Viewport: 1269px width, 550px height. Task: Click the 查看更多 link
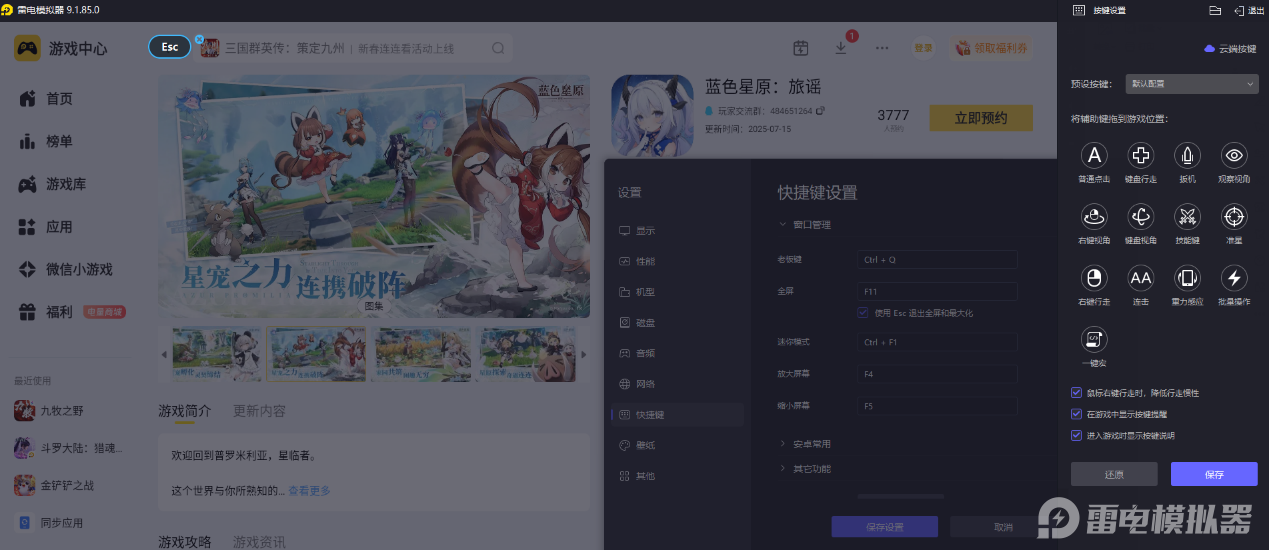[x=309, y=491]
